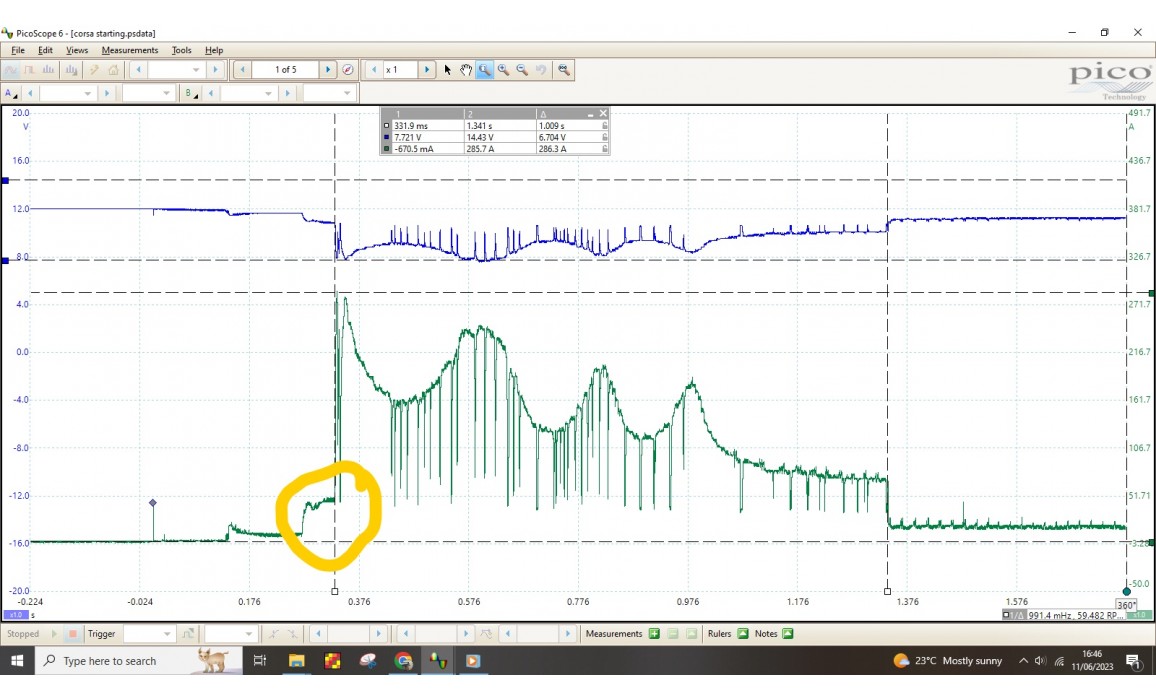The width and height of the screenshot is (1156, 700).
Task: Select the hand pan tool
Action: coord(466,70)
